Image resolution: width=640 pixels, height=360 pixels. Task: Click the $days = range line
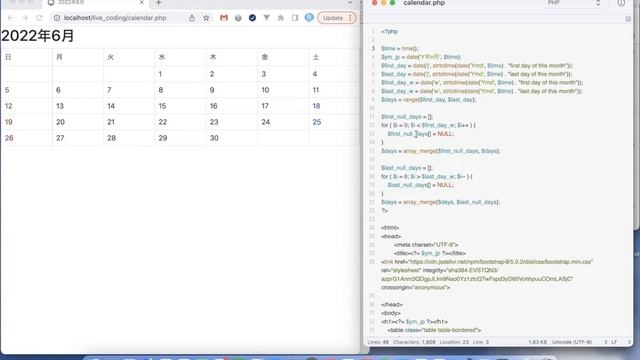[429, 100]
